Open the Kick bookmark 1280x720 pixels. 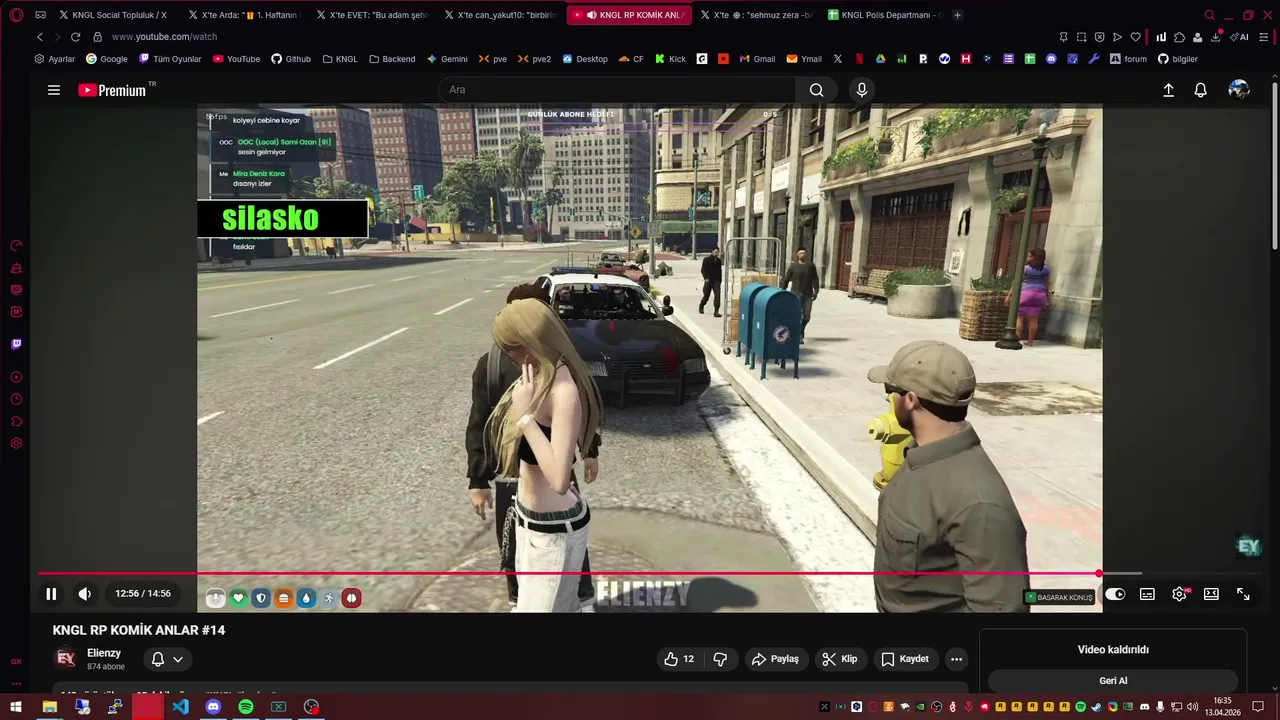[671, 59]
